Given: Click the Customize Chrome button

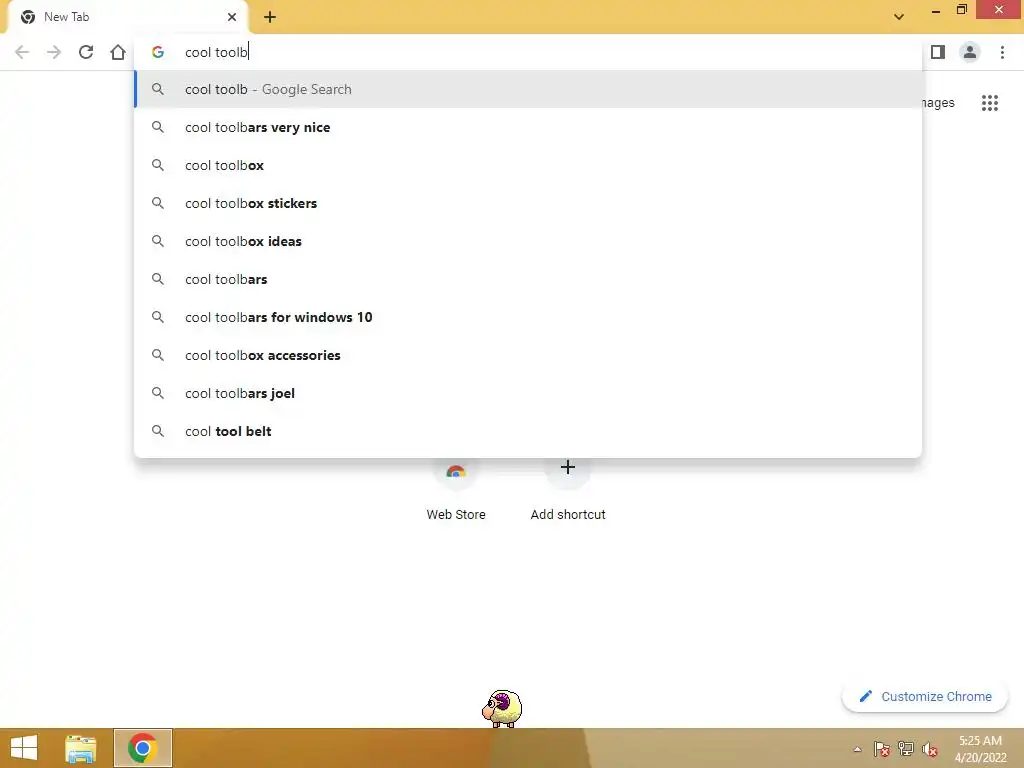Looking at the screenshot, I should coord(925,696).
